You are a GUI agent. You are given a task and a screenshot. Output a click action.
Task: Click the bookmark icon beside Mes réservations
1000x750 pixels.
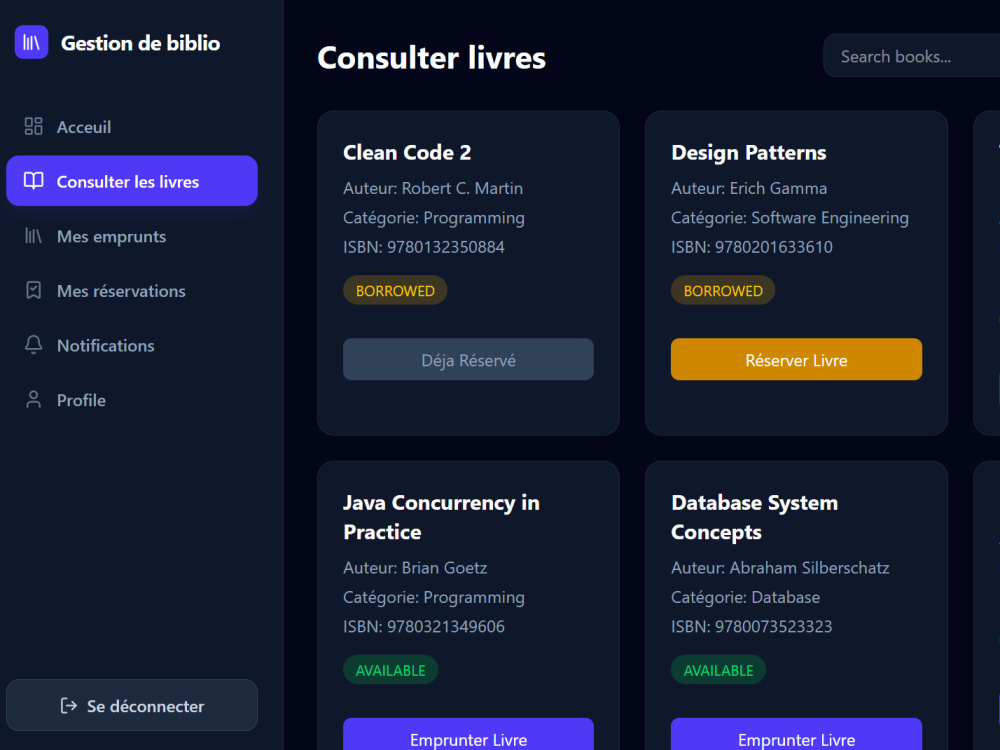click(x=33, y=291)
